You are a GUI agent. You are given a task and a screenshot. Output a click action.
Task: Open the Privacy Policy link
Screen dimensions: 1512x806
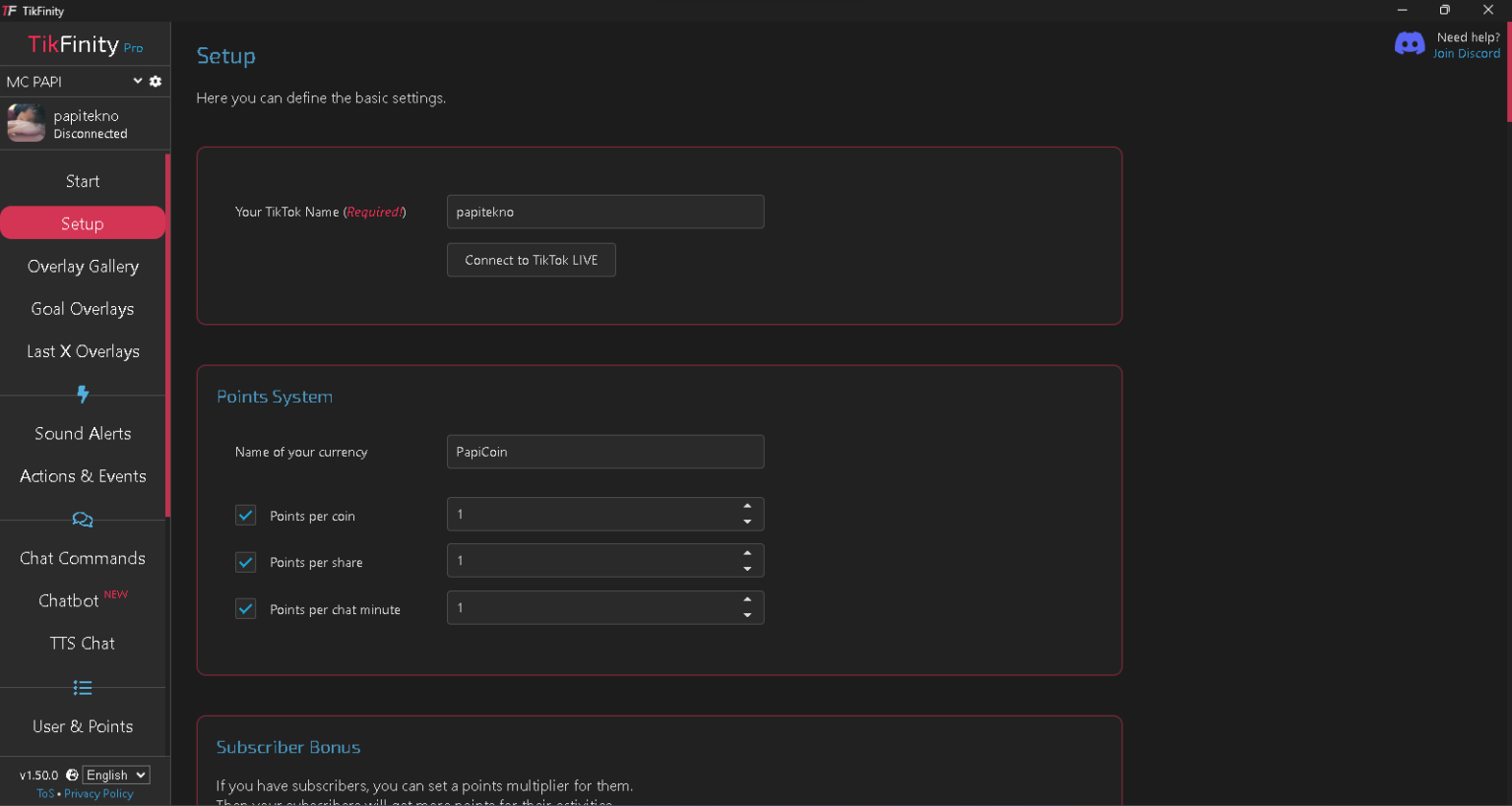coord(98,793)
